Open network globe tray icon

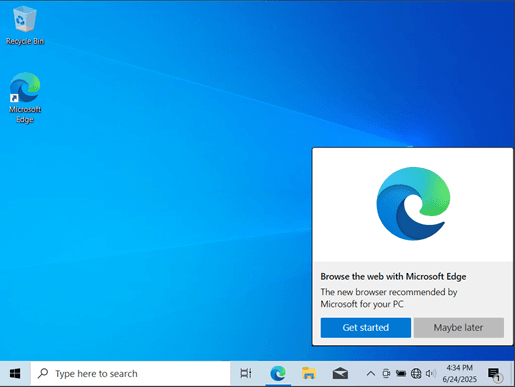point(416,374)
